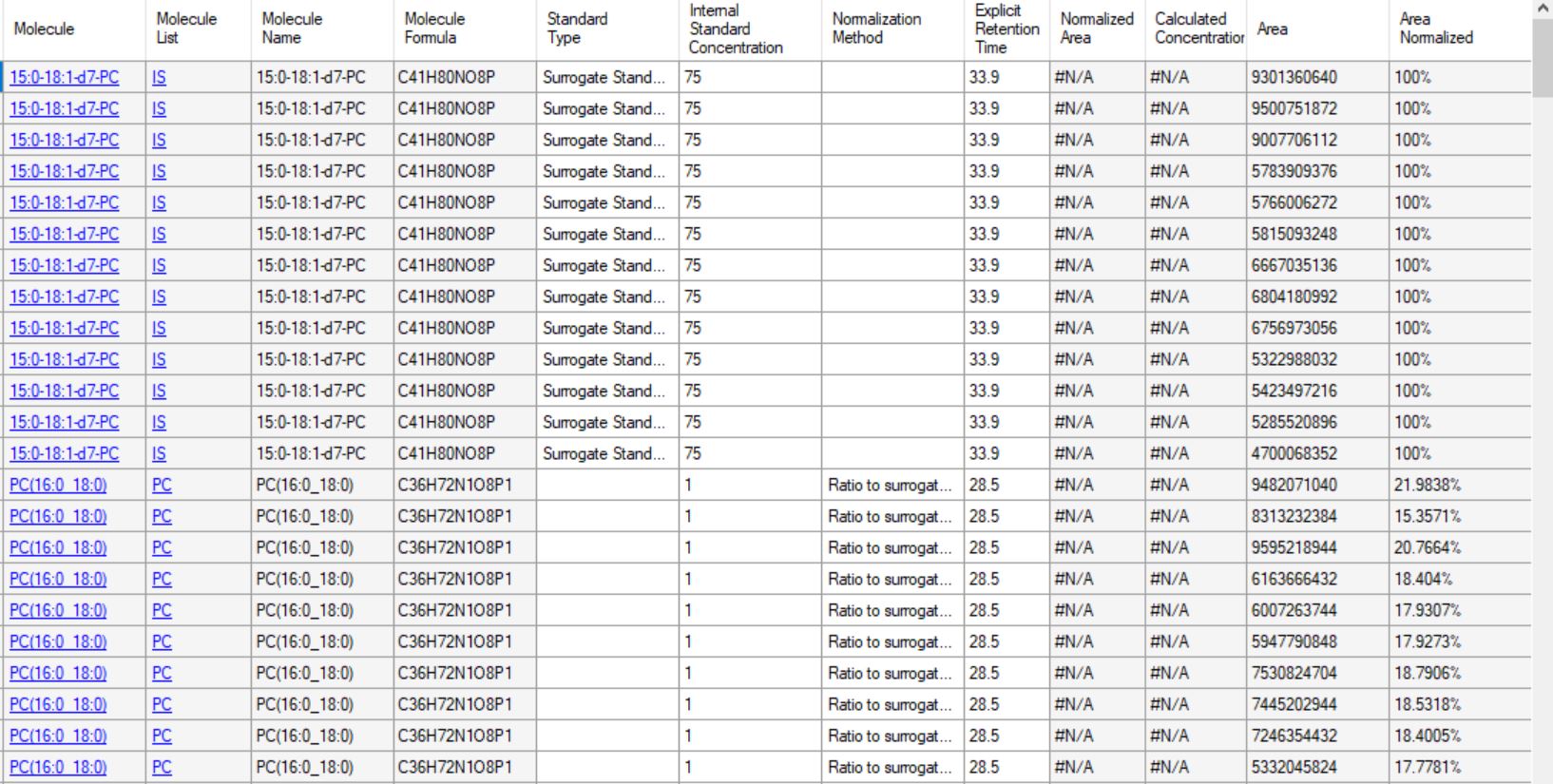The width and height of the screenshot is (1553, 784).
Task: Sort by the Molecule column header
Action: point(44,29)
